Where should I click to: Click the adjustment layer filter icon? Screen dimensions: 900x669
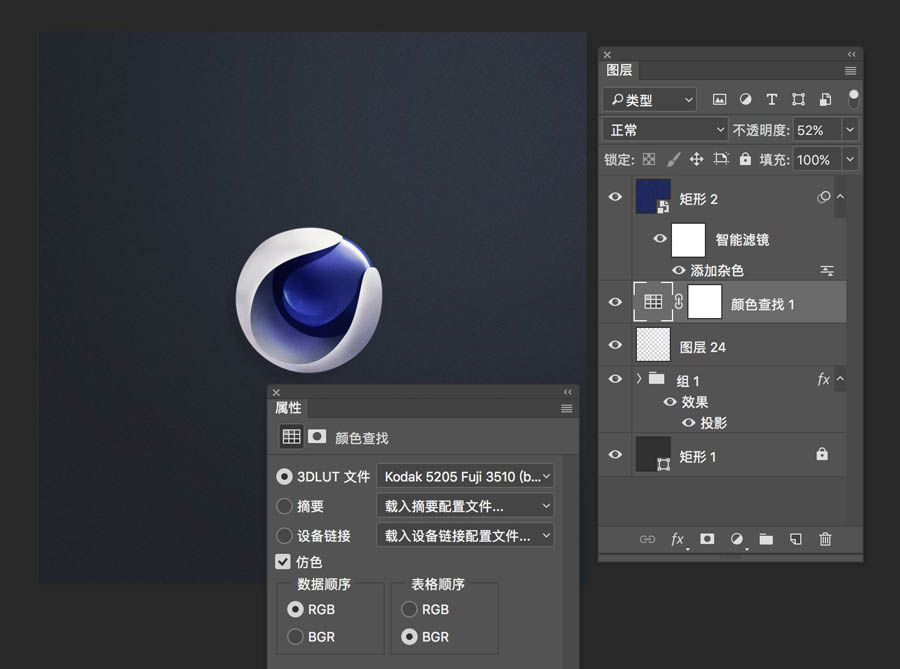pos(745,100)
